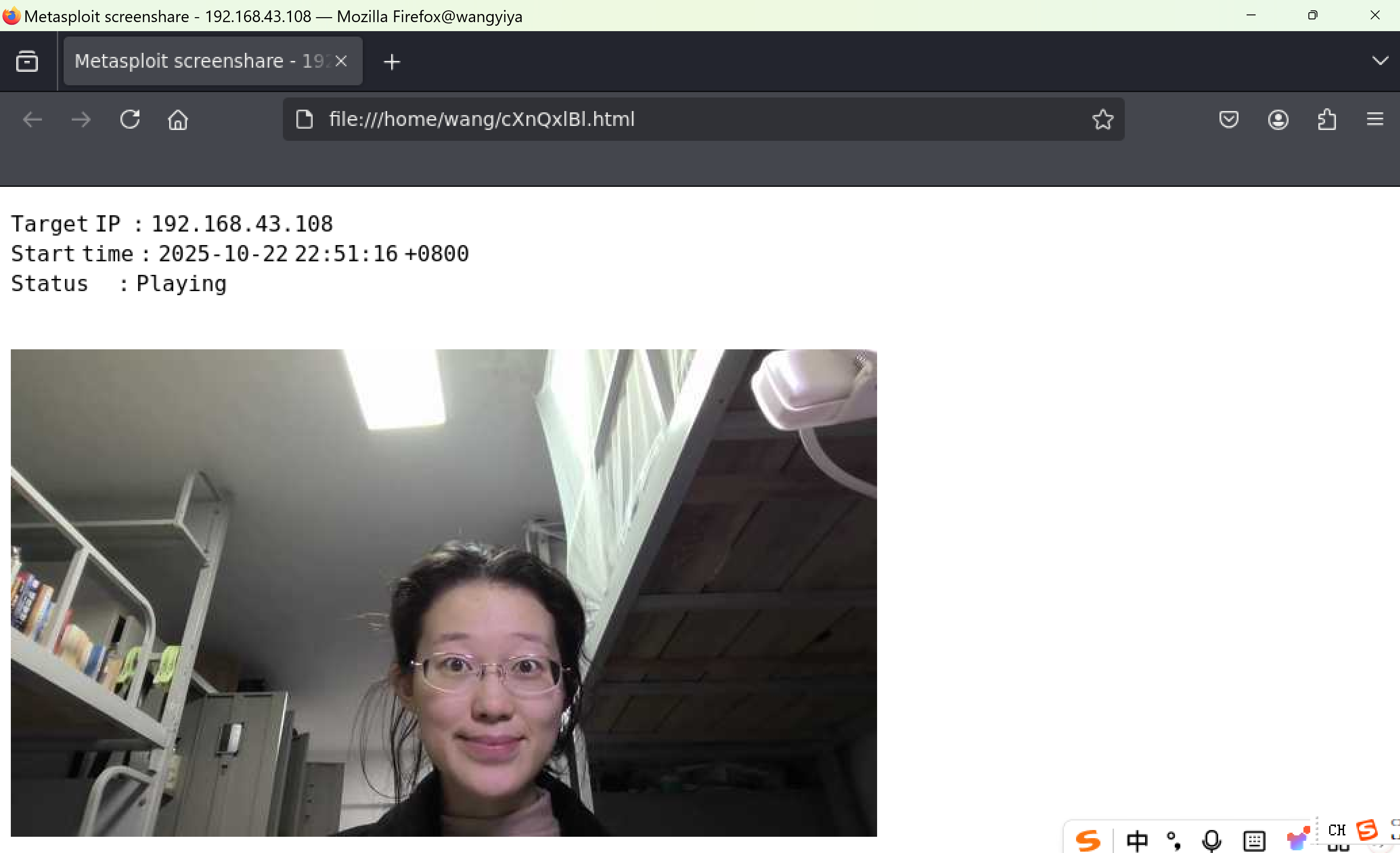Open the Save to Pocket icon
1400x853 pixels.
[1229, 119]
